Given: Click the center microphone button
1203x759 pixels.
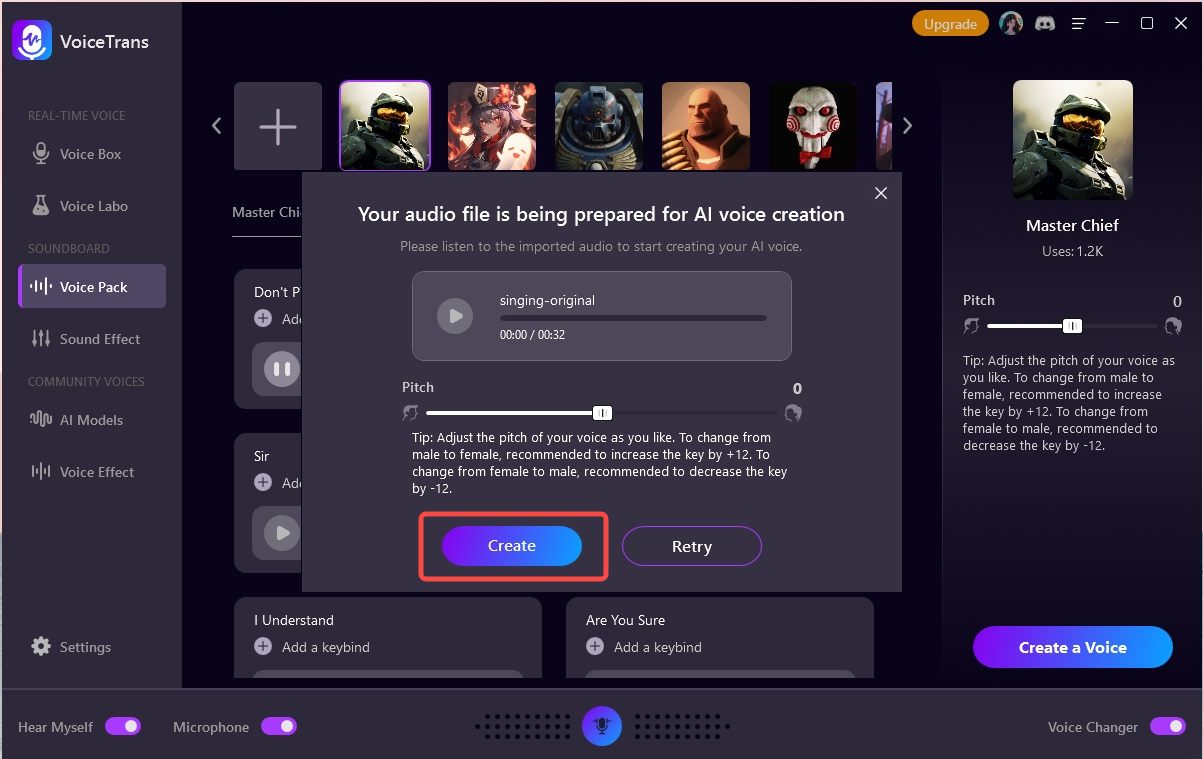Looking at the screenshot, I should (602, 726).
